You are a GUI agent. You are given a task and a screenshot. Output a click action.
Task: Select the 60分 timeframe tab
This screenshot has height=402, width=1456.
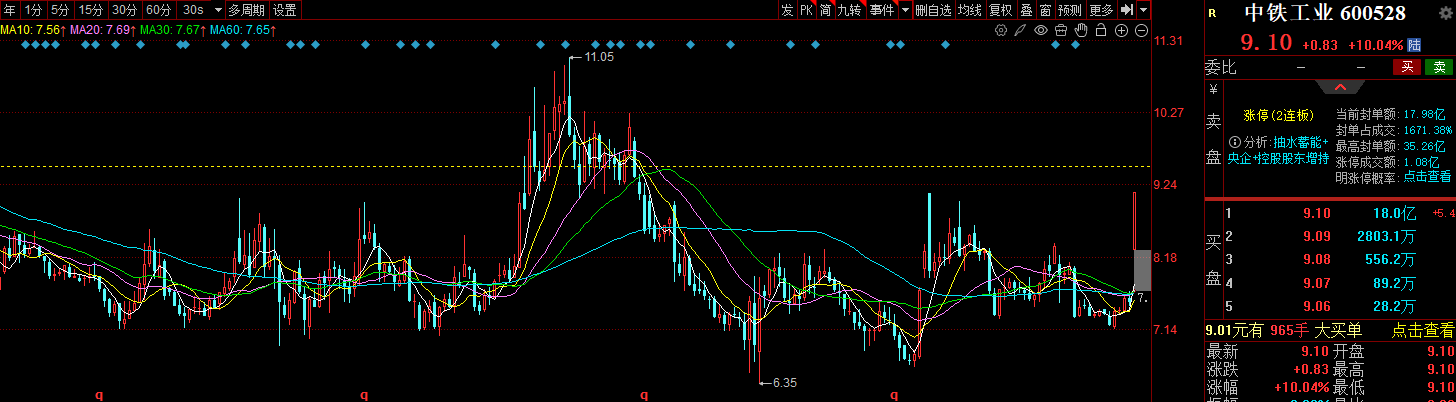tap(158, 10)
